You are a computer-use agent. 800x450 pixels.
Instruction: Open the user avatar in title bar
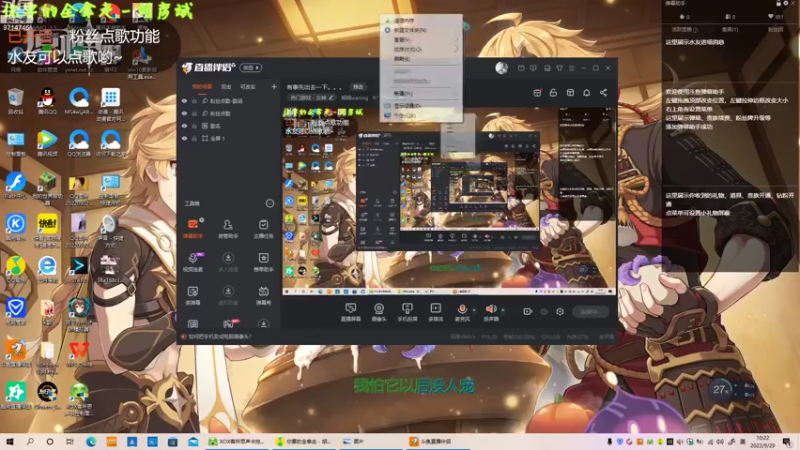[x=502, y=68]
